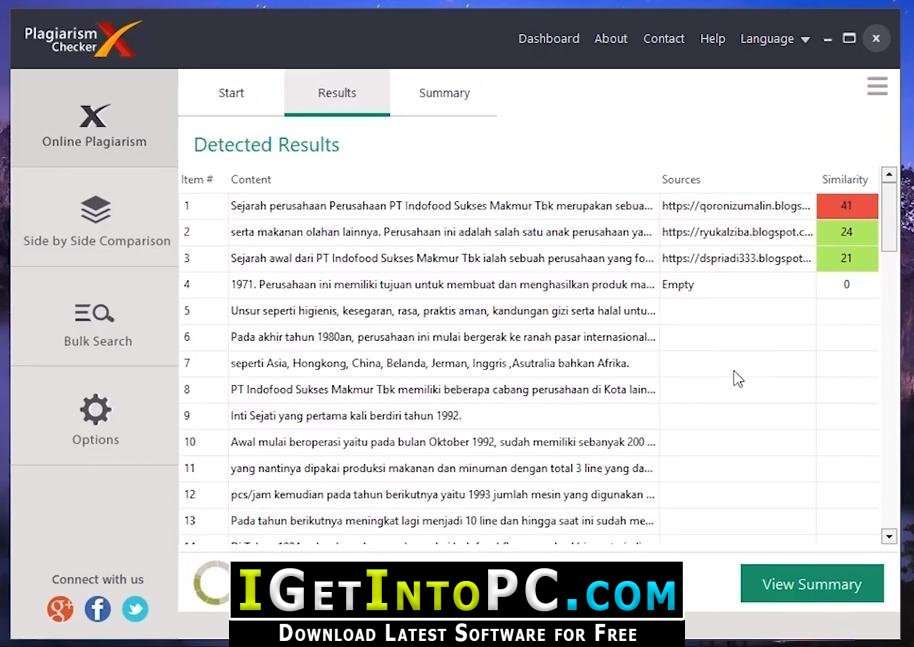Select Side by Side Comparison layers icon

(96, 209)
